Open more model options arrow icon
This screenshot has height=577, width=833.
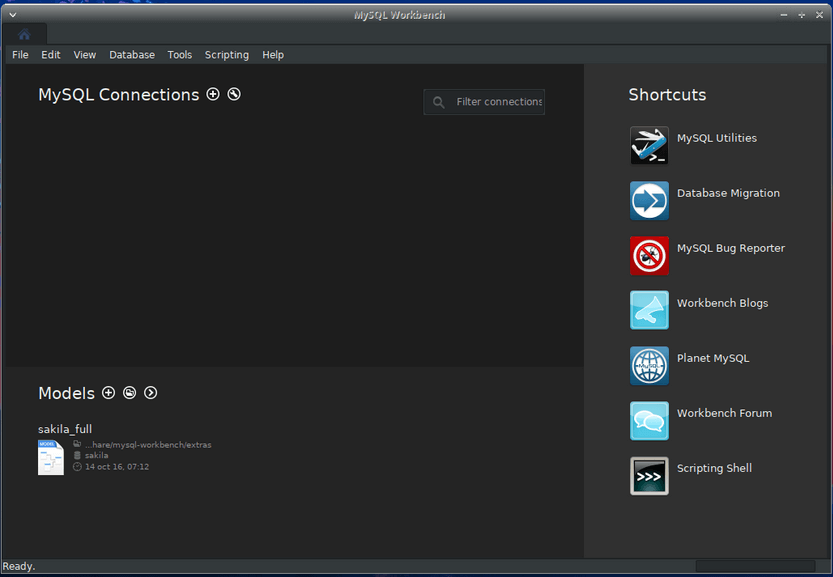pyautogui.click(x=151, y=393)
